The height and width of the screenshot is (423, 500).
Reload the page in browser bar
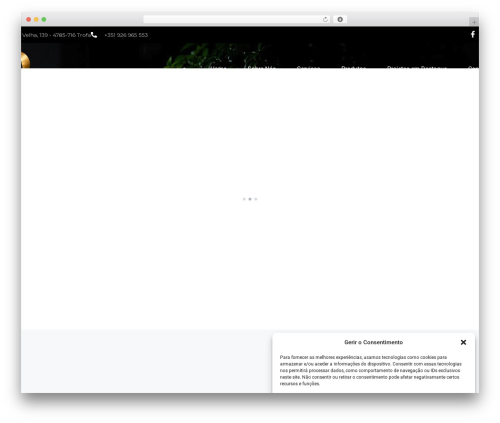click(x=325, y=20)
